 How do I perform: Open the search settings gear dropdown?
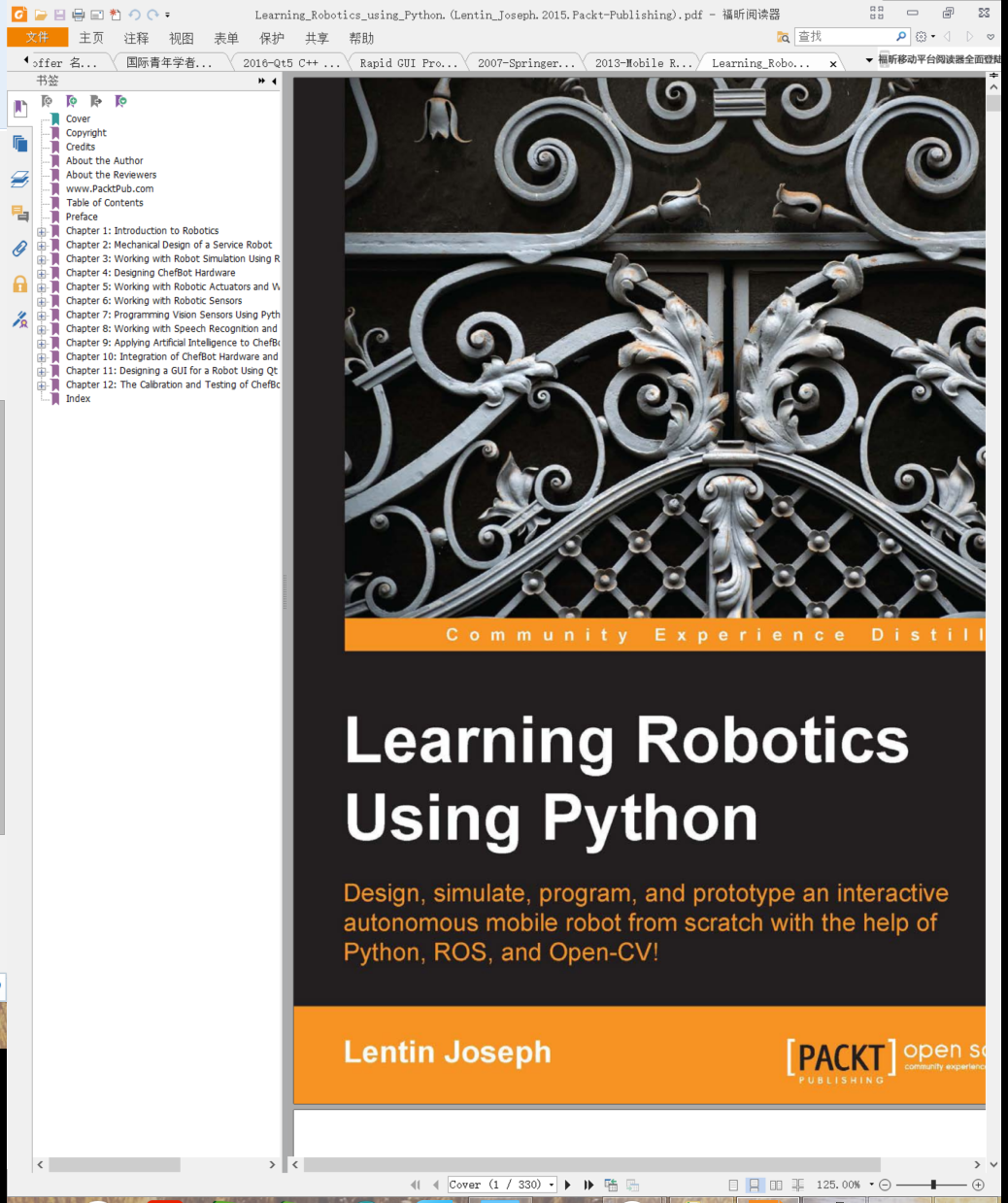[x=925, y=37]
